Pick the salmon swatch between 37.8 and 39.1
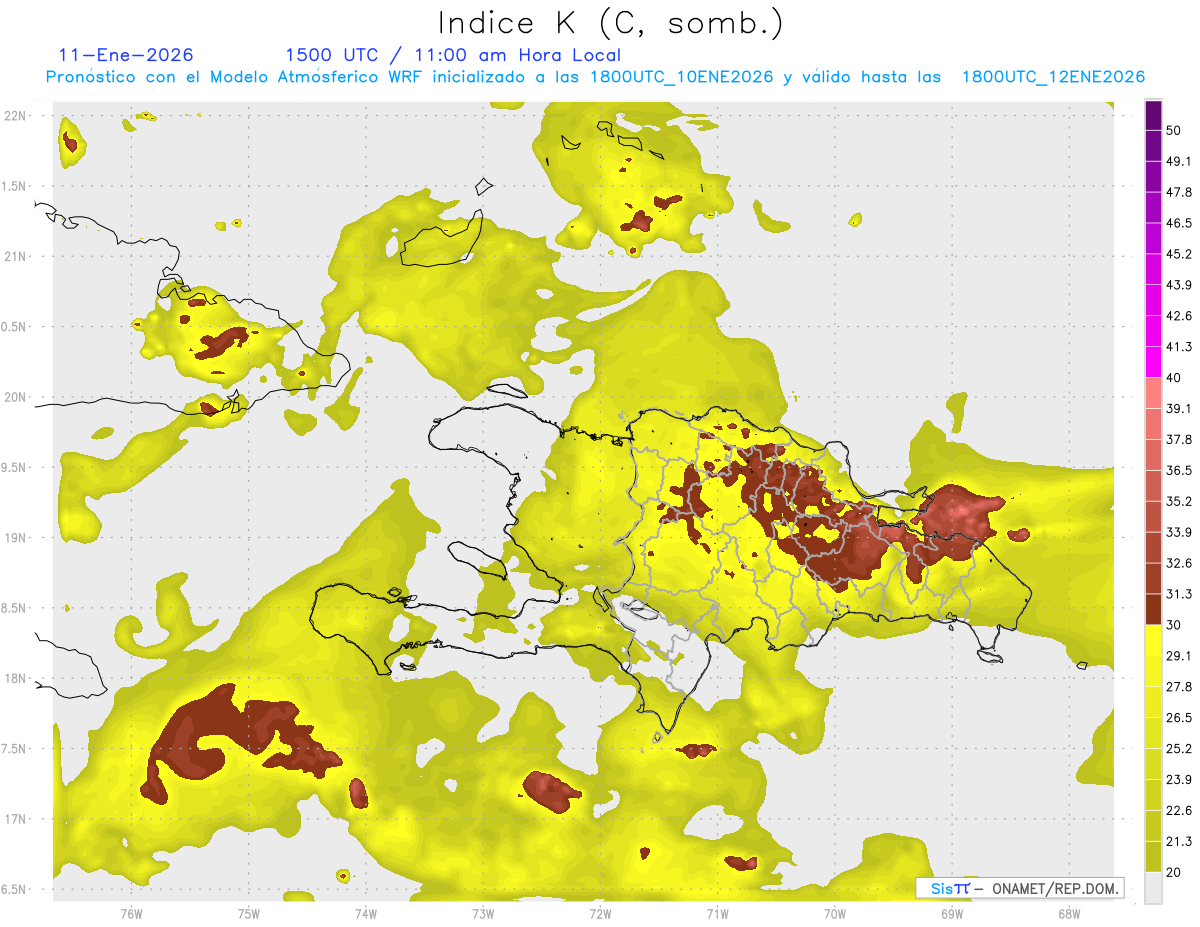The width and height of the screenshot is (1200, 927). (x=1153, y=423)
